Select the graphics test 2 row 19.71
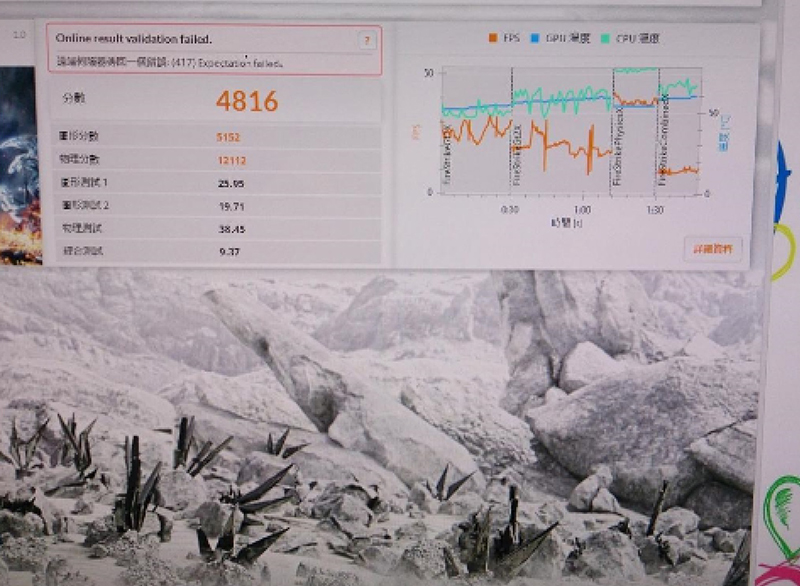Image resolution: width=800 pixels, height=586 pixels. (x=215, y=206)
